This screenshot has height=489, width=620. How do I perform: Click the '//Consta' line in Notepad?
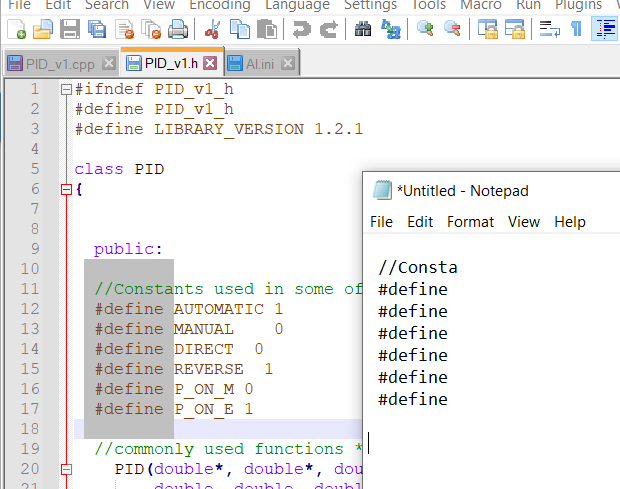[418, 268]
